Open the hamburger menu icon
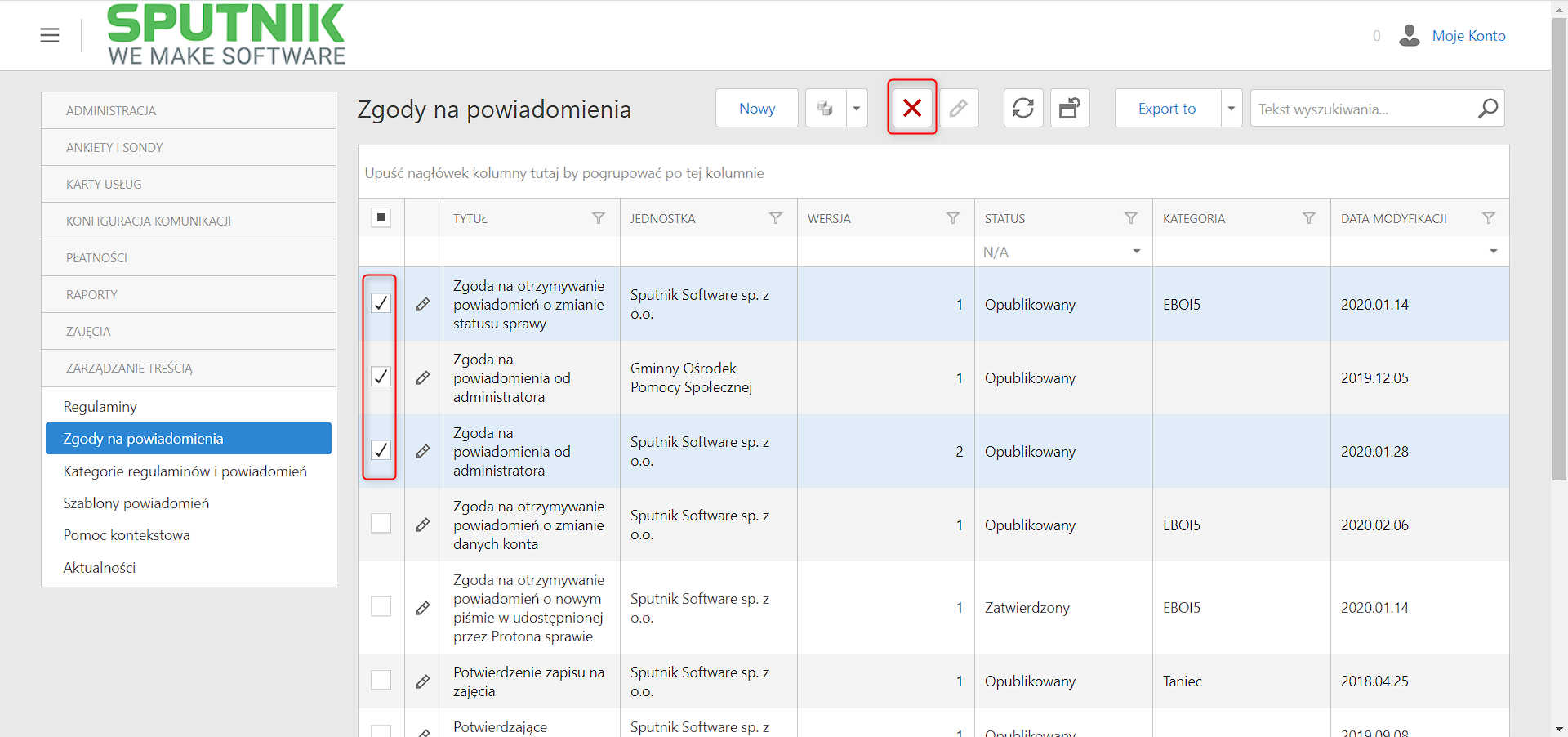Screen dimensions: 1568x737 pos(50,35)
